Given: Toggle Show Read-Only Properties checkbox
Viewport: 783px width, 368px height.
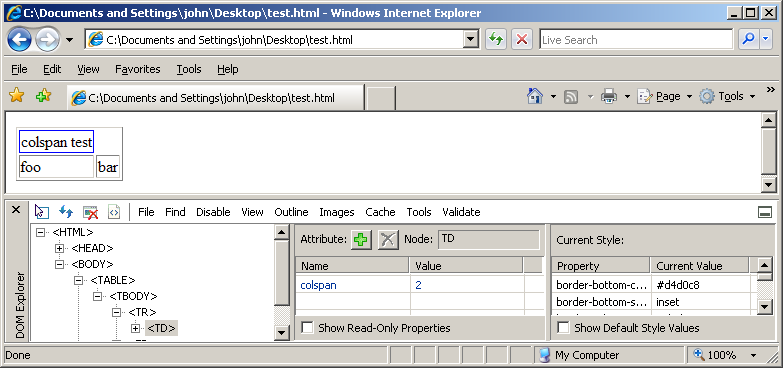Looking at the screenshot, I should click(308, 328).
